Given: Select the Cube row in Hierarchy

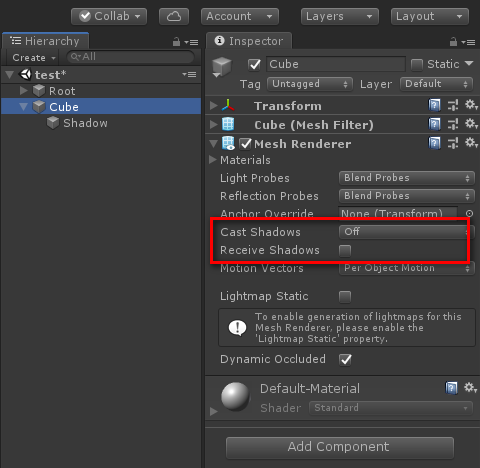Looking at the screenshot, I should point(101,107).
